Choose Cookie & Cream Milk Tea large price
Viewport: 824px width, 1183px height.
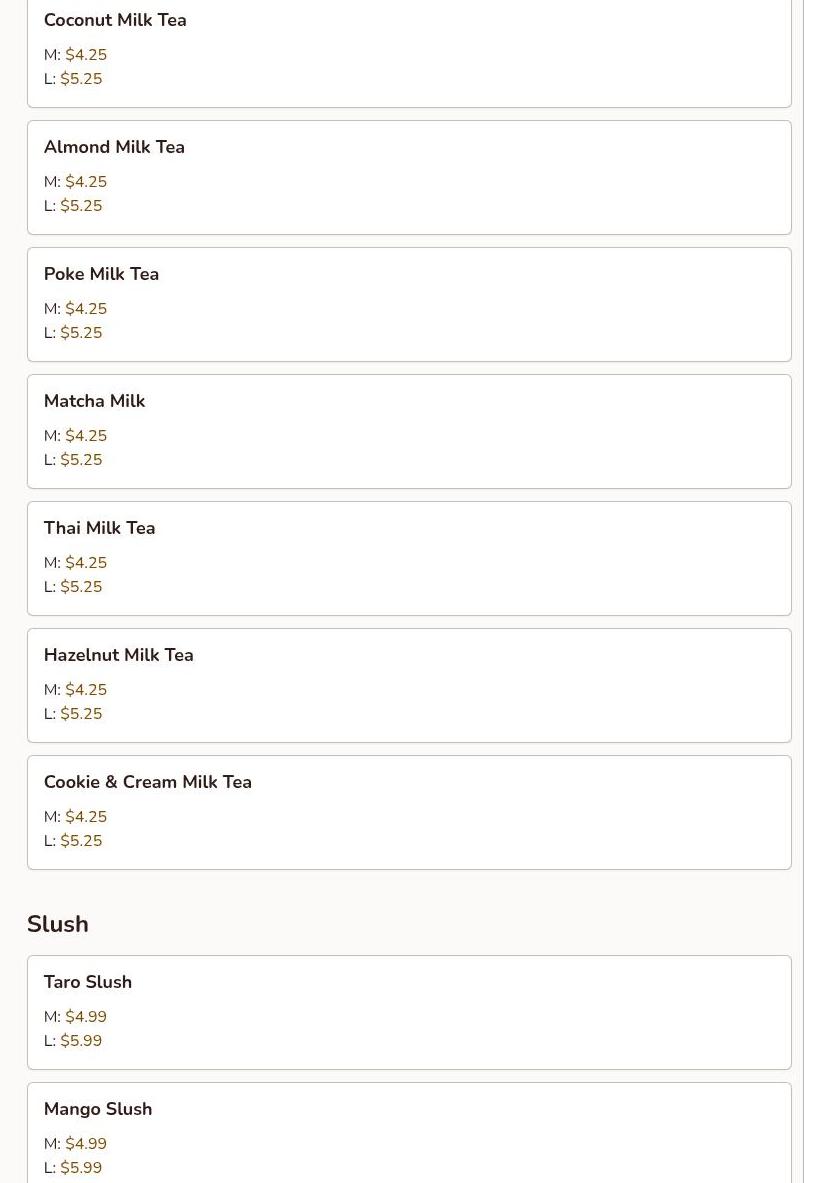(81, 841)
